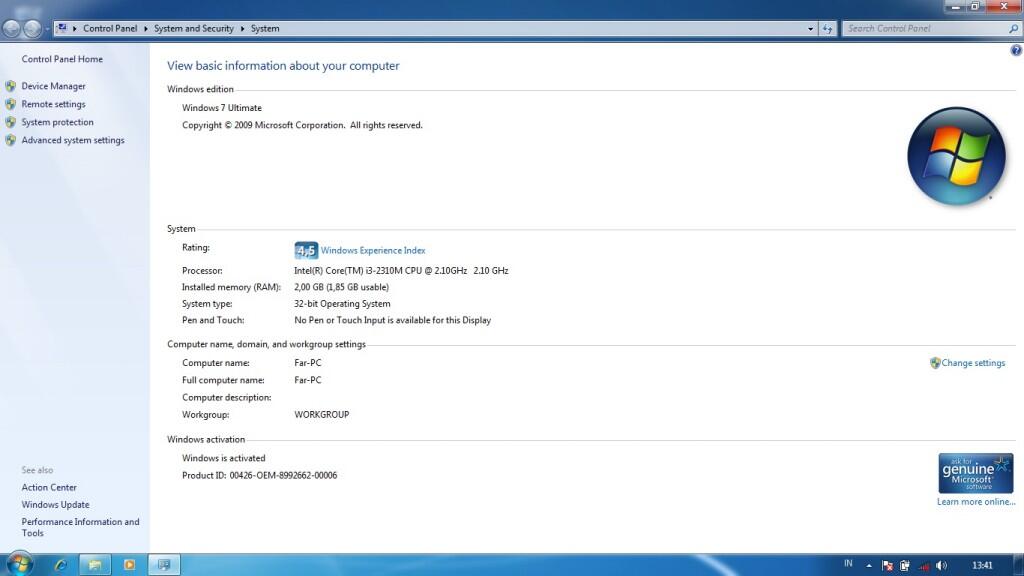1024x576 pixels.
Task: Click the 4,5 rating badge
Action: click(306, 251)
